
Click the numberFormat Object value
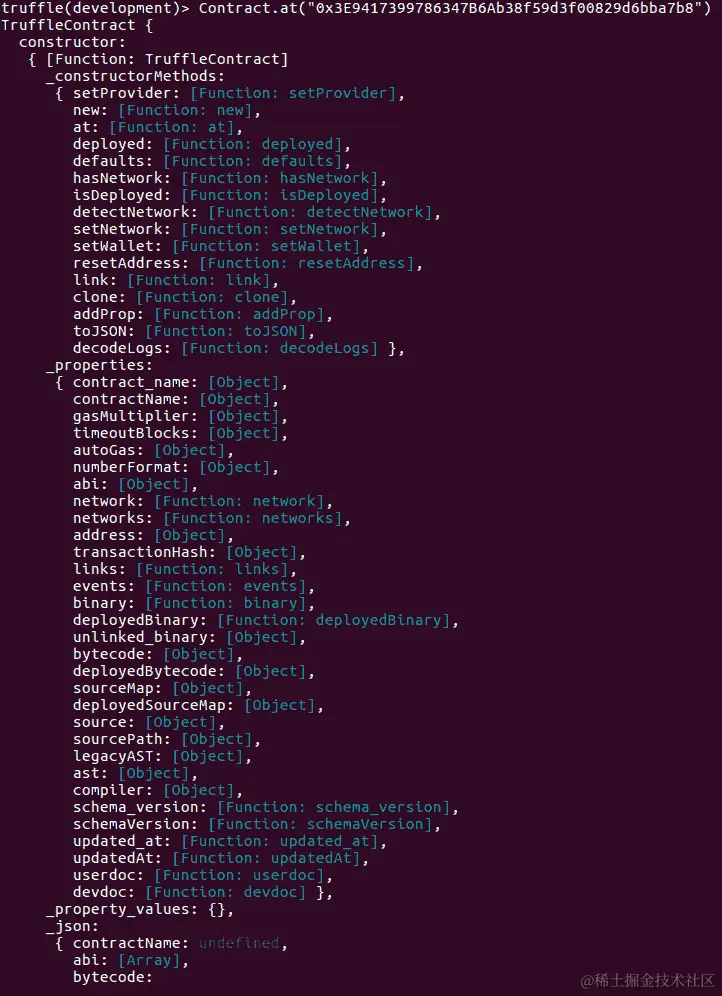coord(239,467)
